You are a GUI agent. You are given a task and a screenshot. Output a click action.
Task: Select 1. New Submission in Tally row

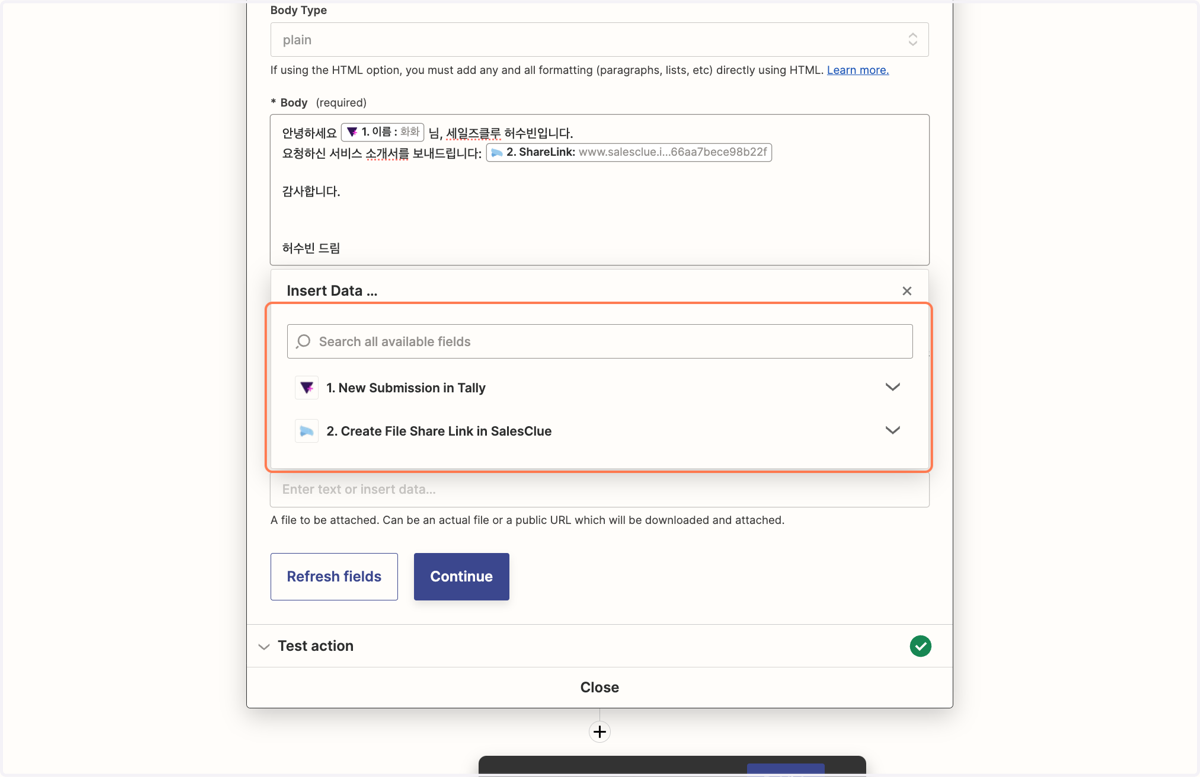click(x=600, y=387)
